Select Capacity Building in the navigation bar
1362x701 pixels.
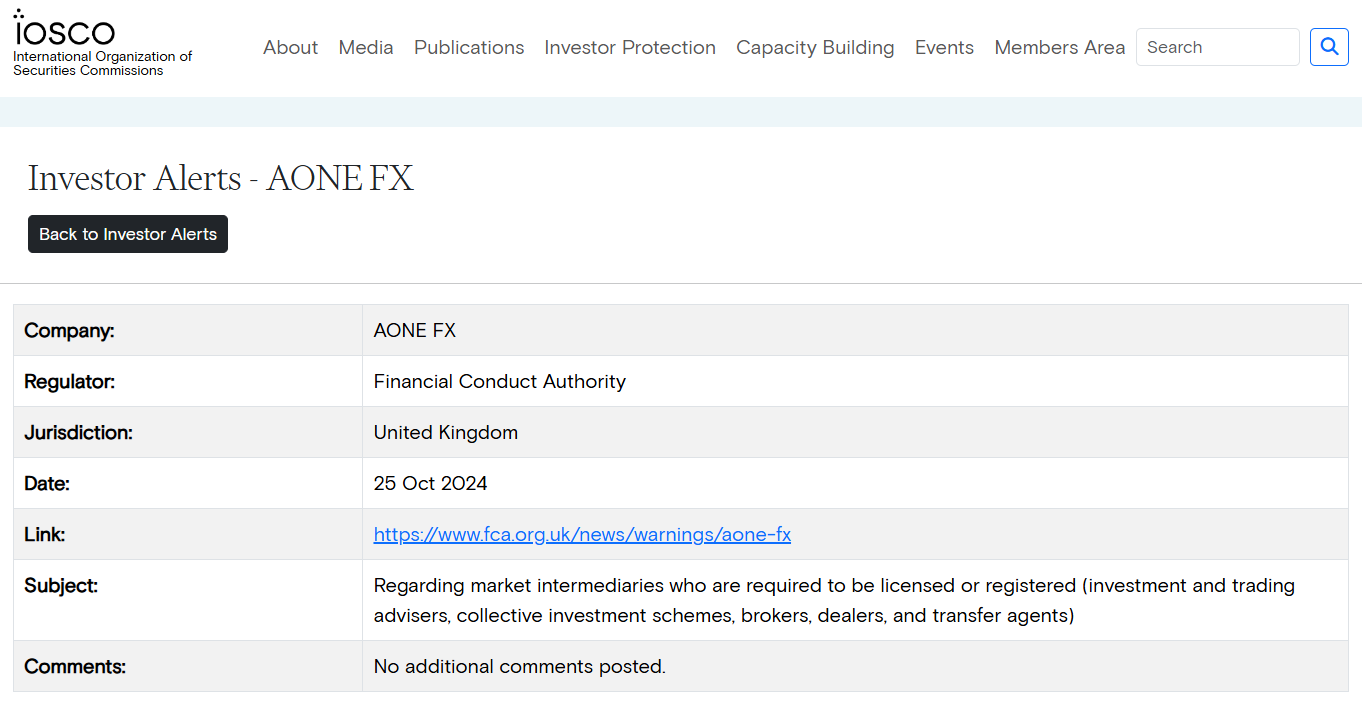(815, 47)
